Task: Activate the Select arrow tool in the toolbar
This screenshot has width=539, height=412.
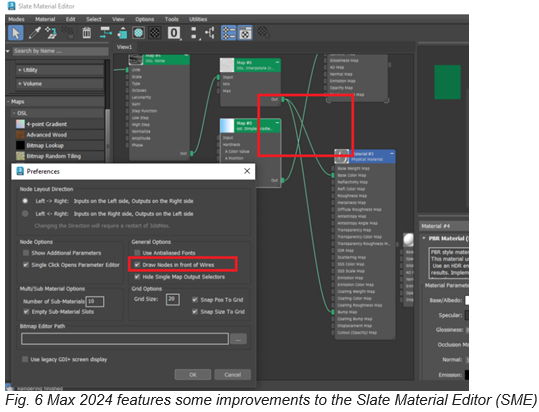Action: [x=15, y=33]
